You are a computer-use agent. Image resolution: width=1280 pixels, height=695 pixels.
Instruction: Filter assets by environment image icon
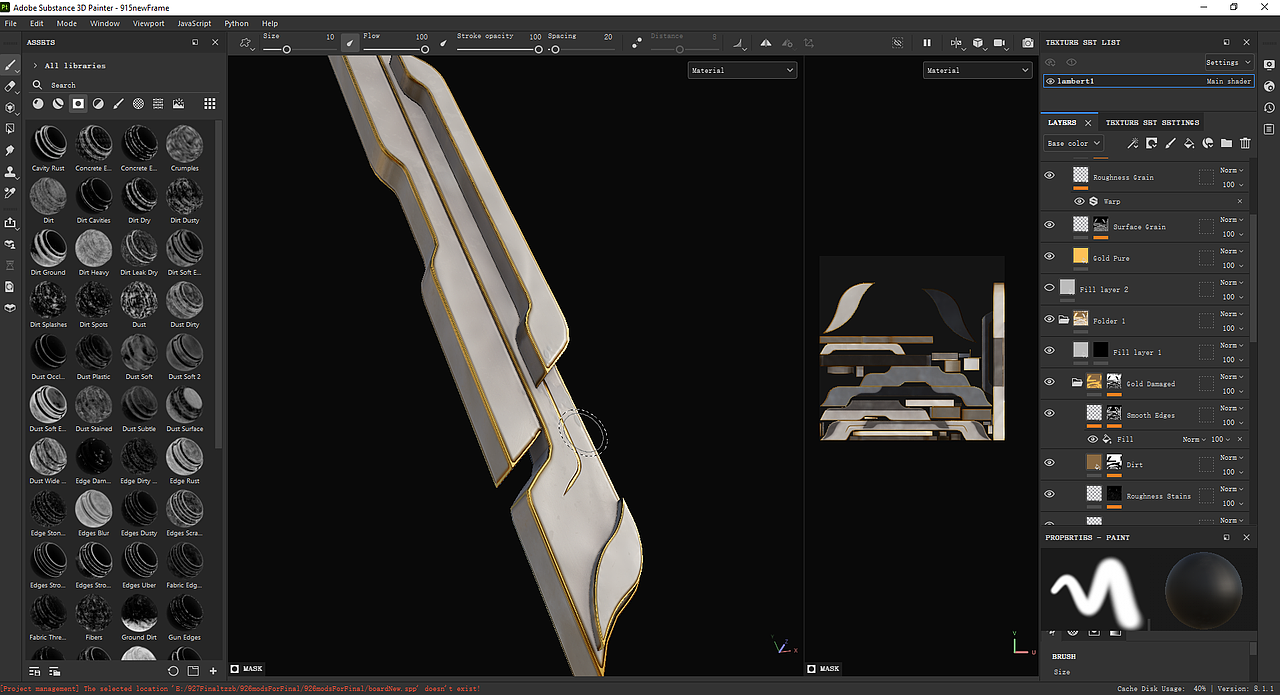178,103
